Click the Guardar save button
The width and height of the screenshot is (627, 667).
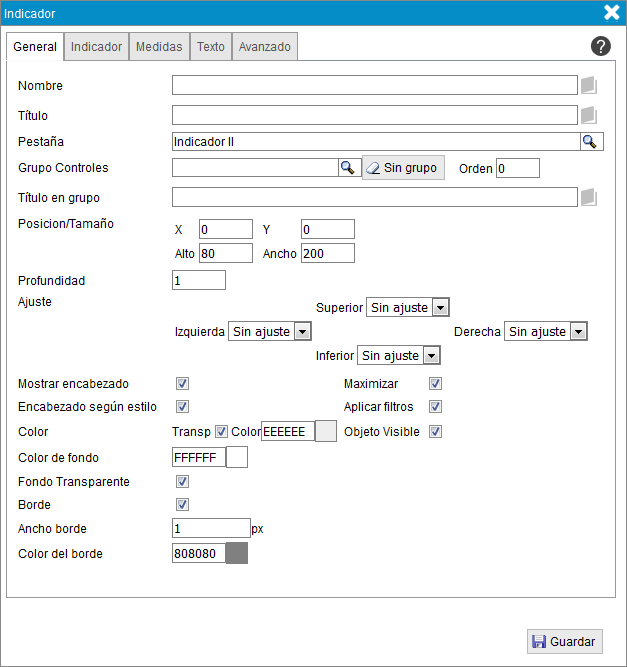pos(565,642)
